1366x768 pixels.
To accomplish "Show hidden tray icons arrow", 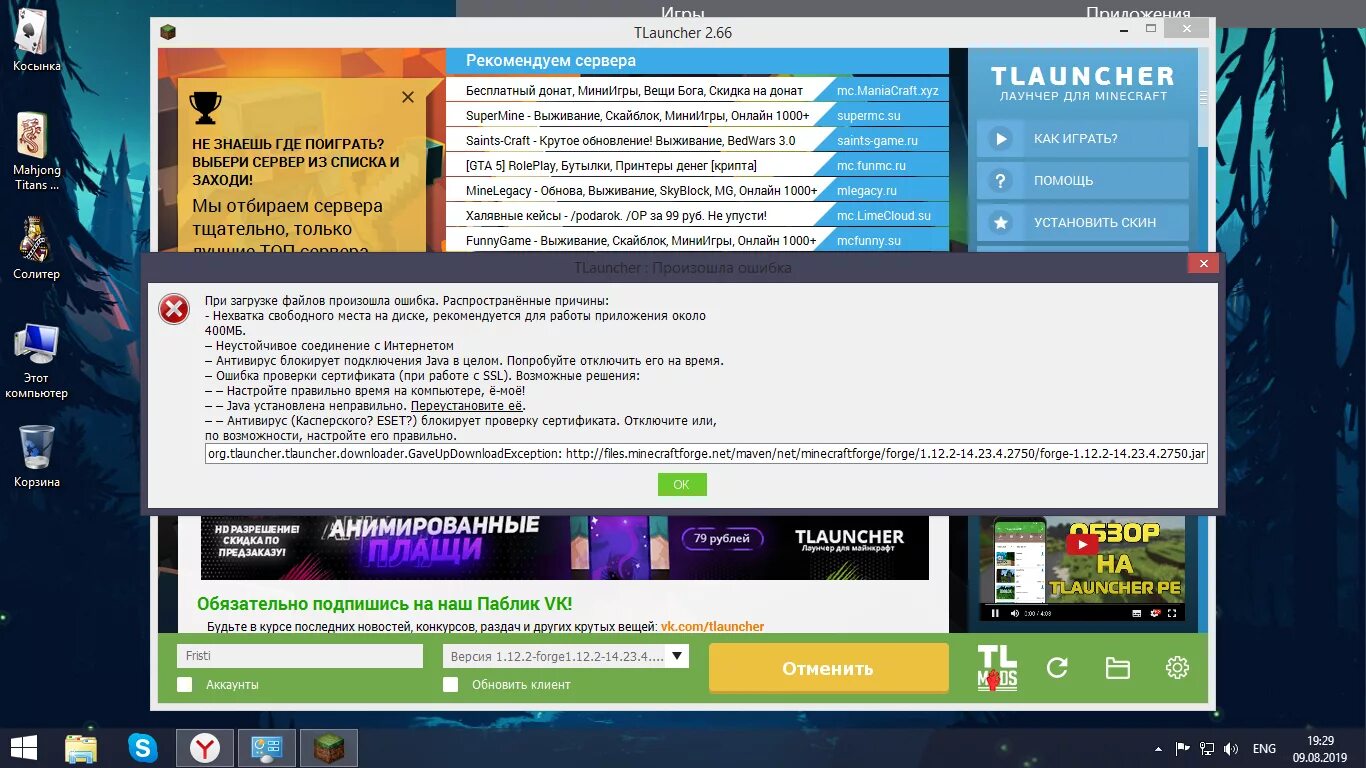I will [1159, 748].
